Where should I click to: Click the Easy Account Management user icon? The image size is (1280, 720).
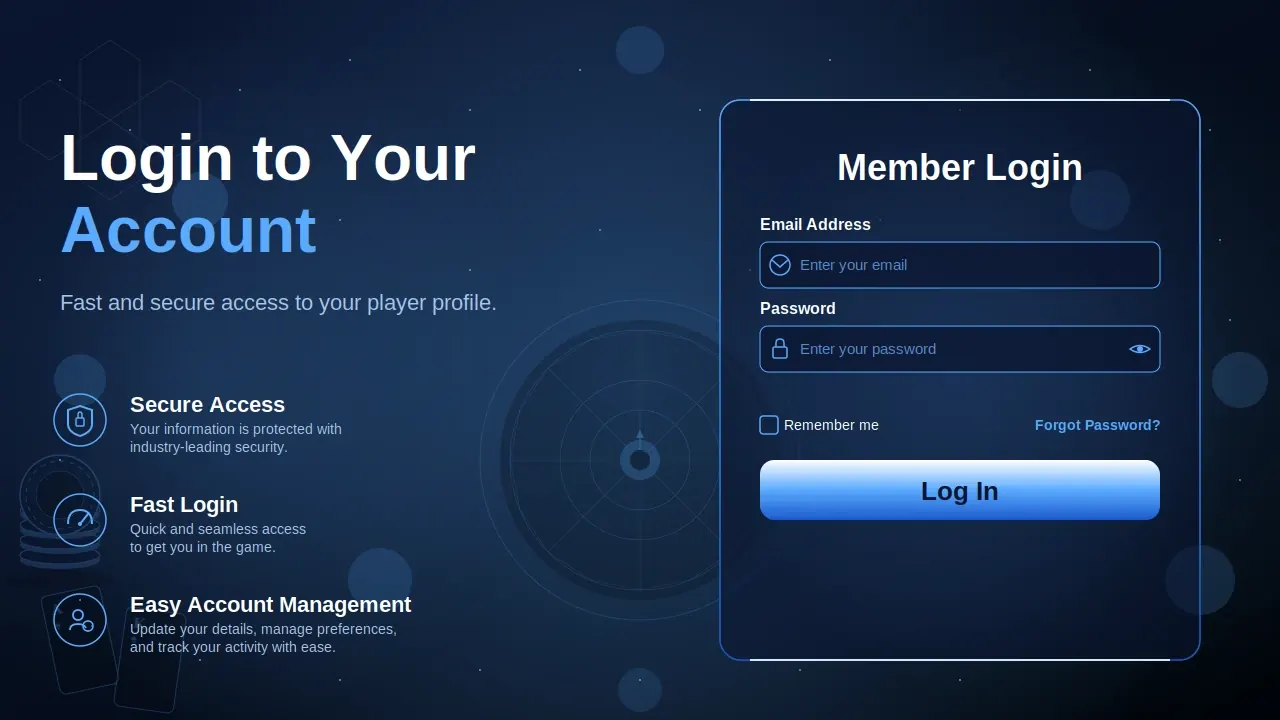tap(80, 620)
